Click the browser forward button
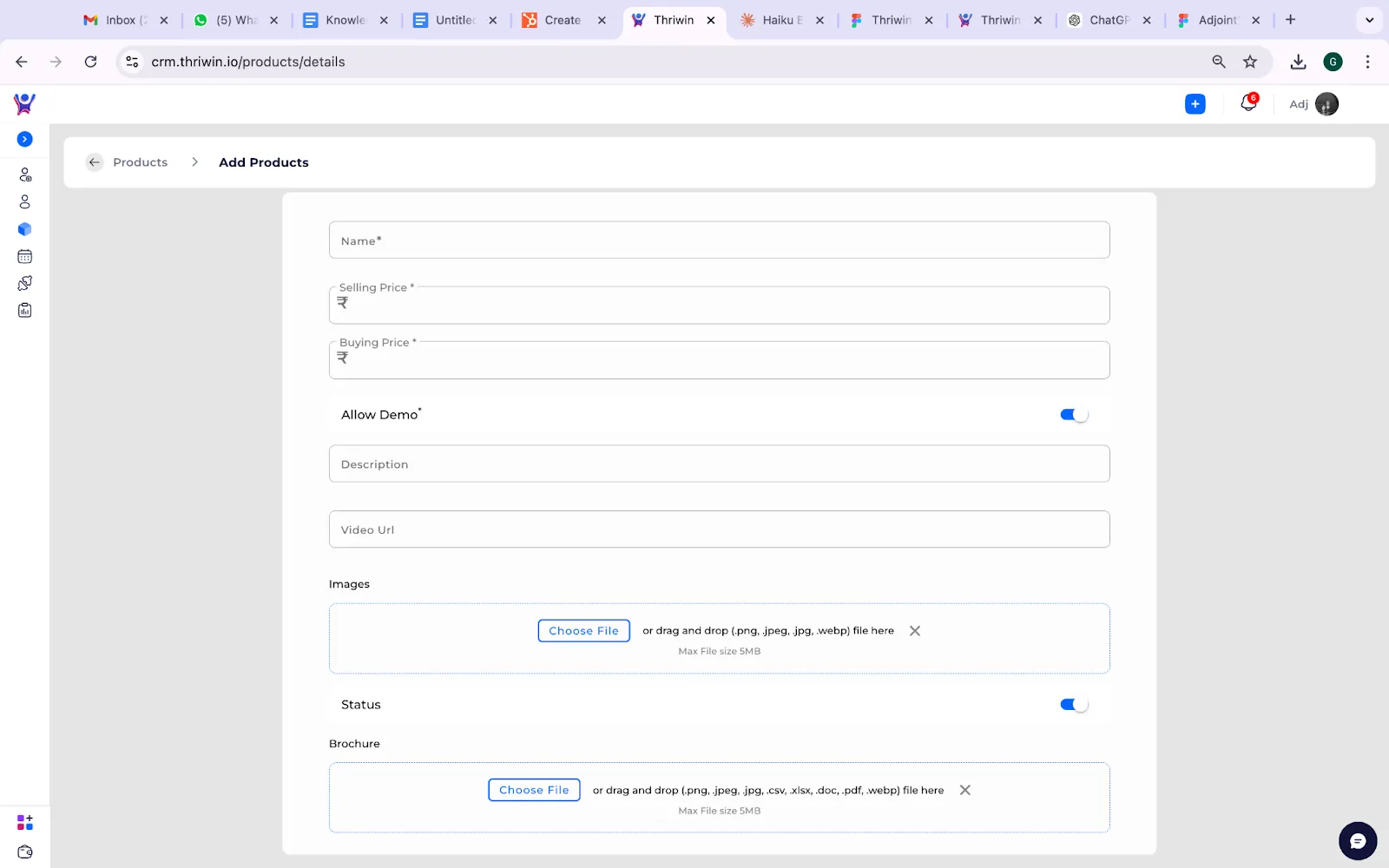The image size is (1389, 868). tap(56, 62)
